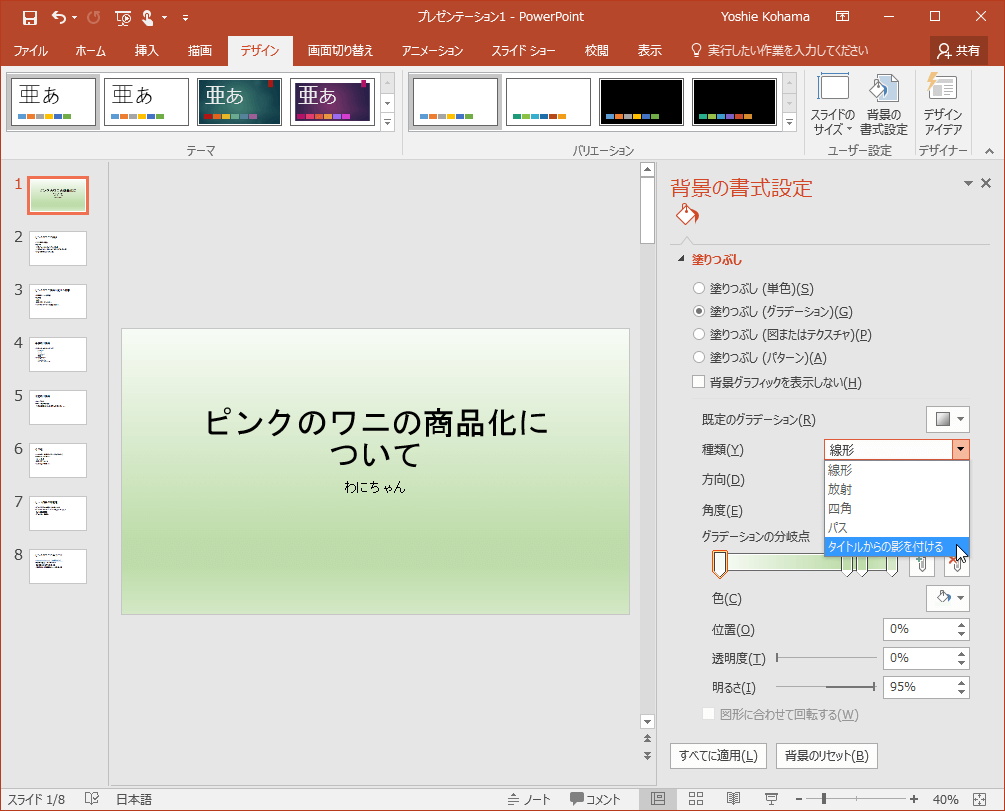Image resolution: width=1005 pixels, height=811 pixels.
Task: Open the アニメーション ribbon tab
Action: click(432, 50)
